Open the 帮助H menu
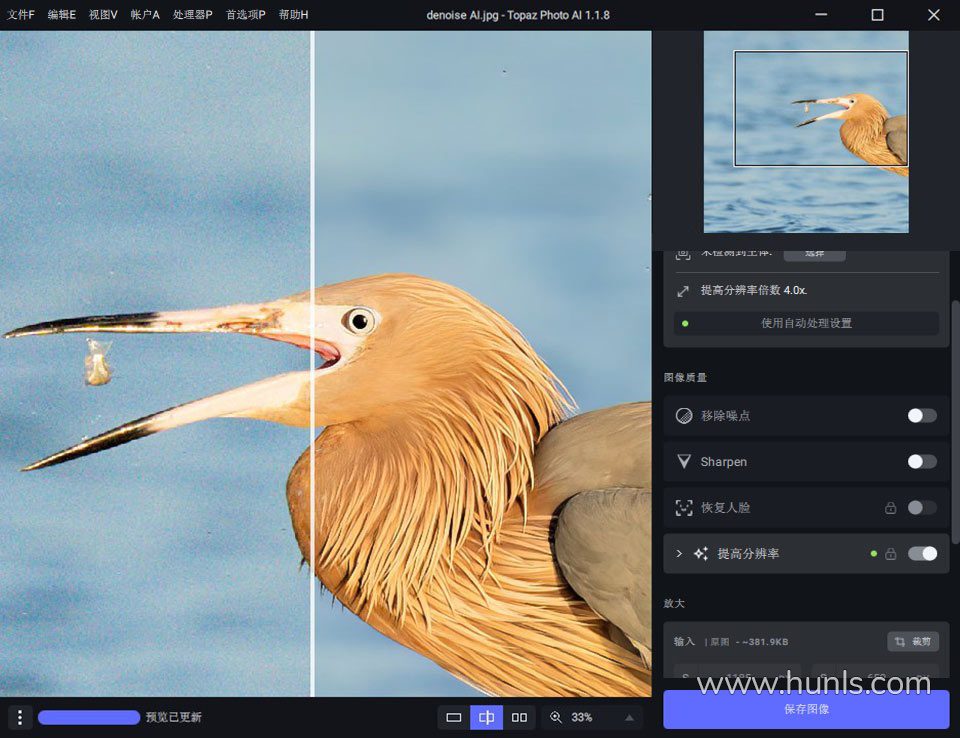 (x=293, y=15)
